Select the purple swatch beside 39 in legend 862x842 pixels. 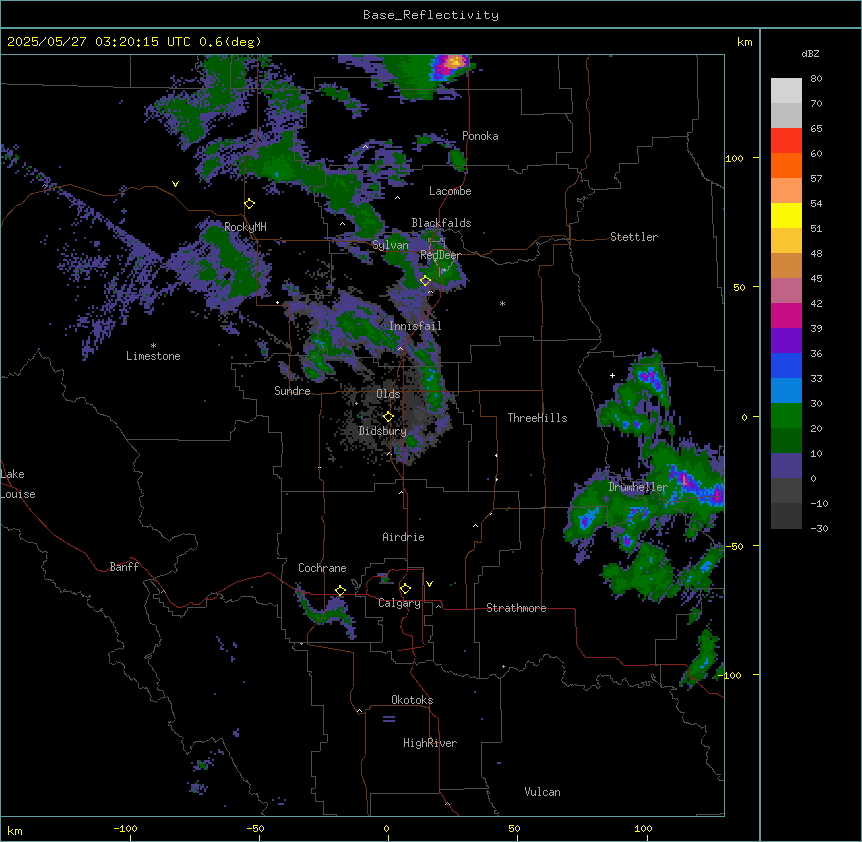point(786,340)
